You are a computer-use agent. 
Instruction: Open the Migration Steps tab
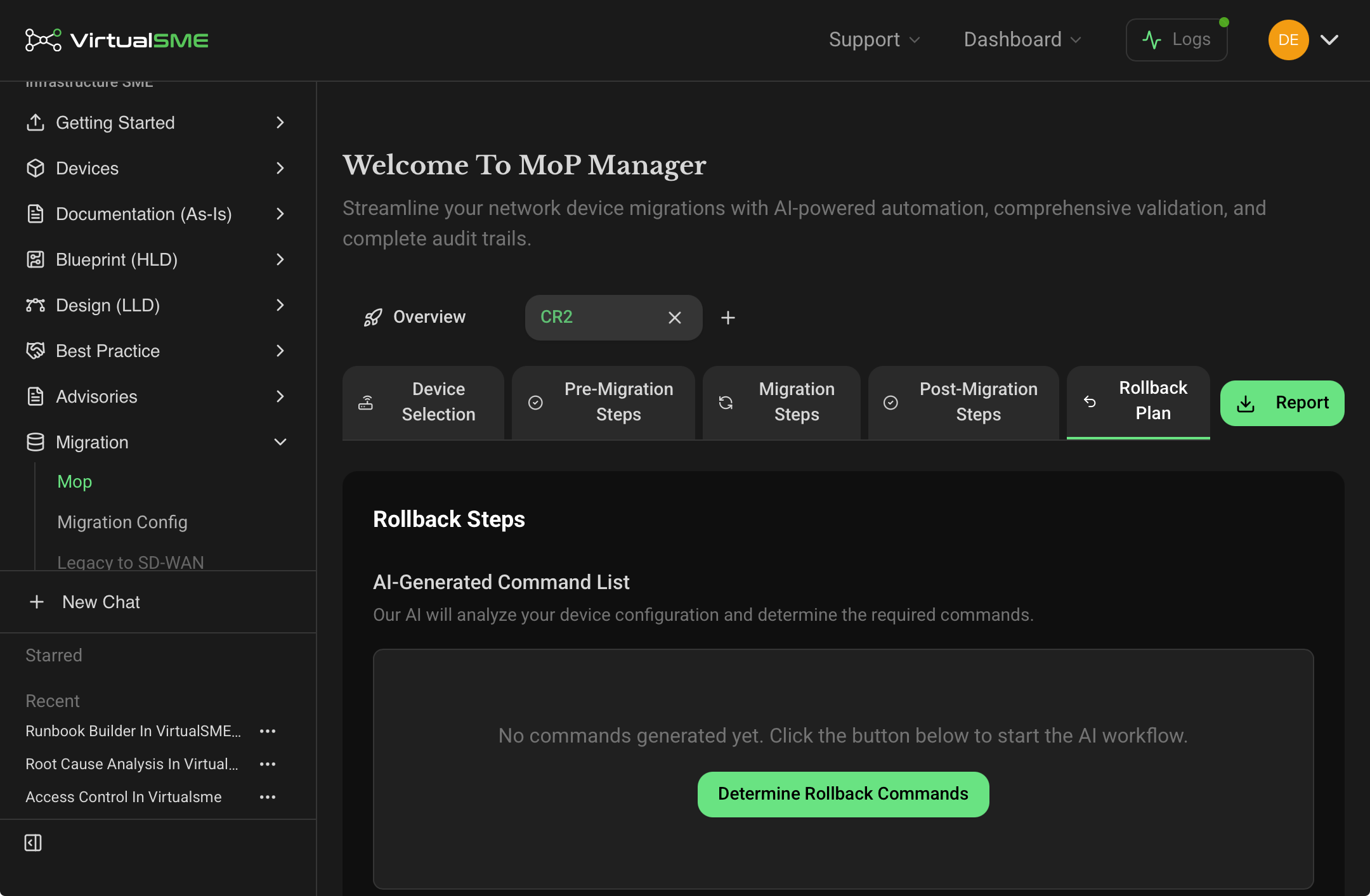pyautogui.click(x=781, y=402)
